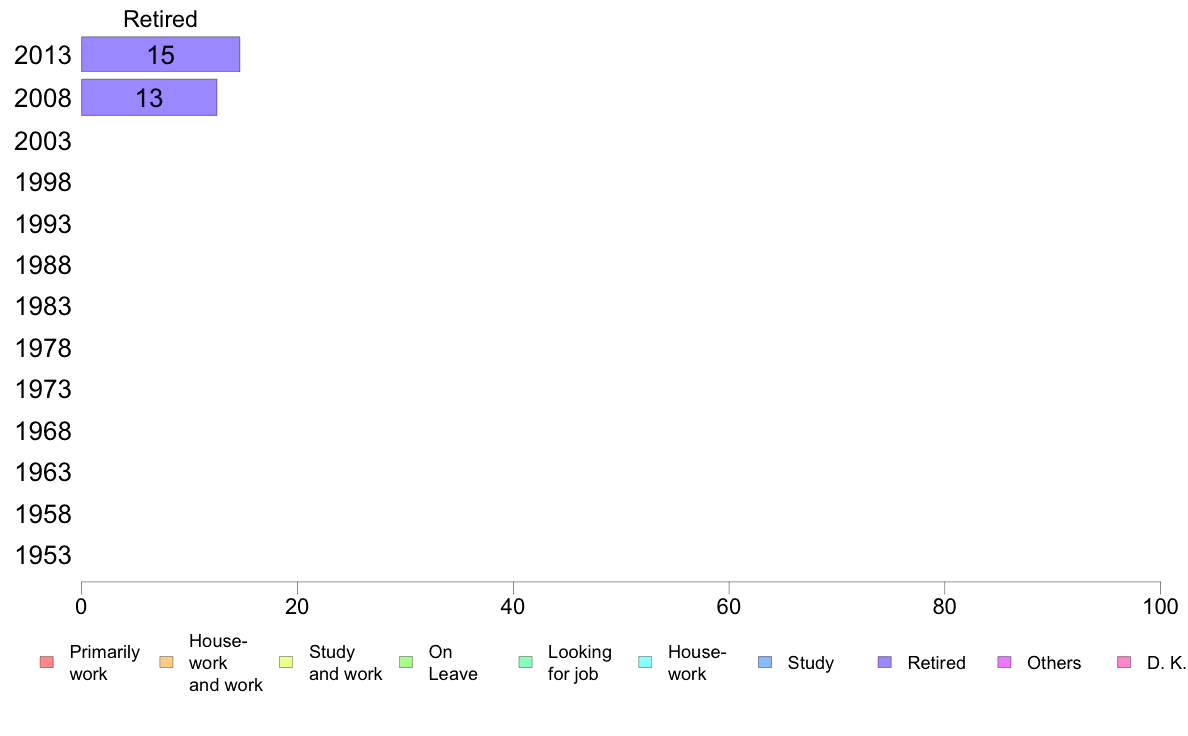Click the Looking for job legend text
1188x736 pixels.
click(x=580, y=663)
